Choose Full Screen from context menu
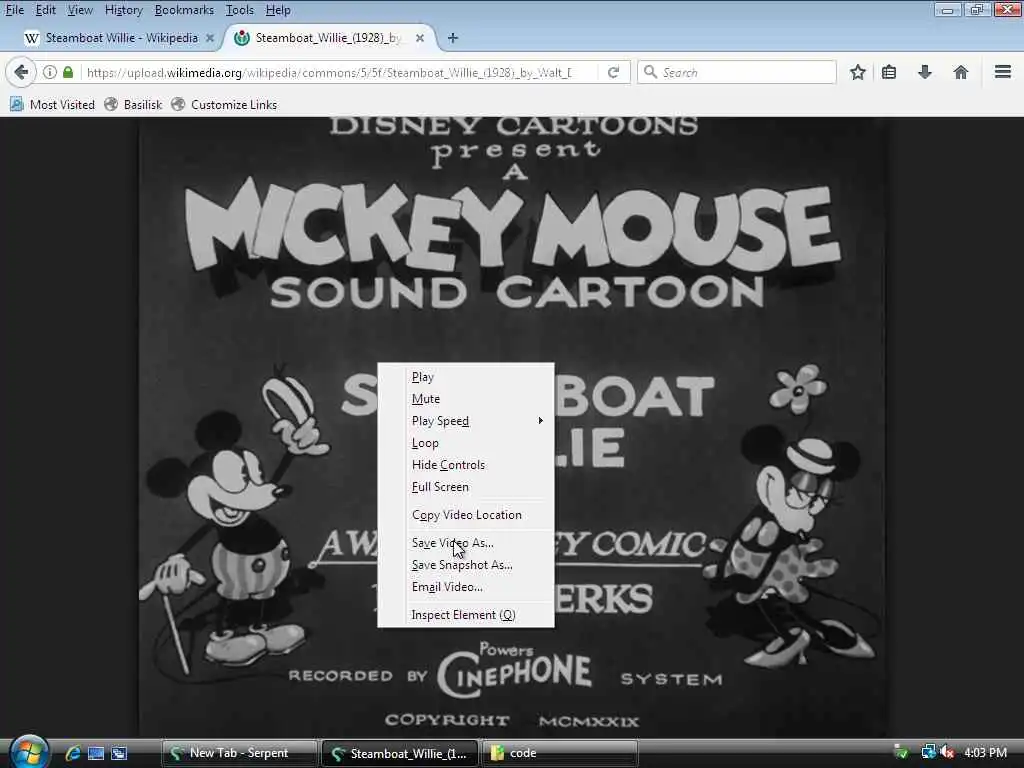 coord(466,487)
